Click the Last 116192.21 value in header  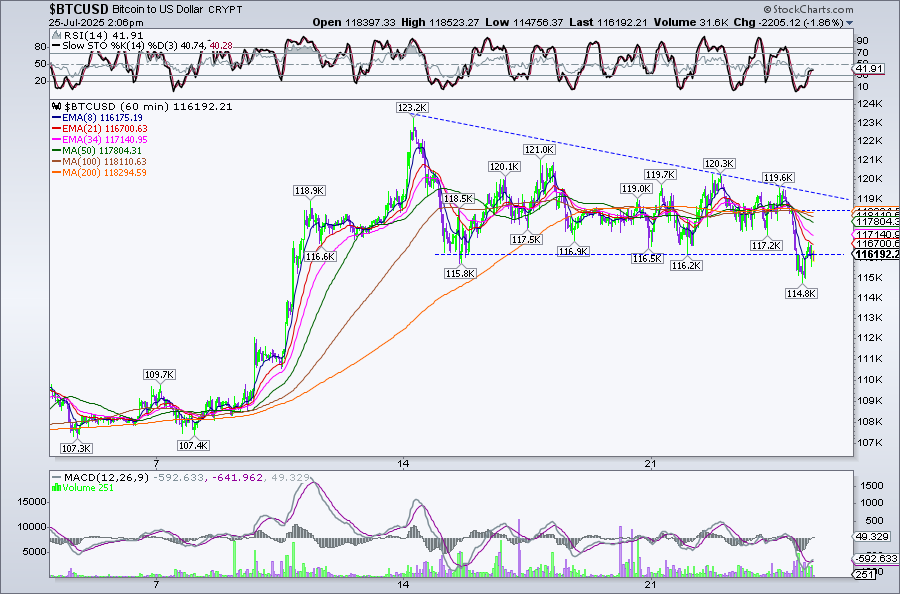pyautogui.click(x=608, y=23)
